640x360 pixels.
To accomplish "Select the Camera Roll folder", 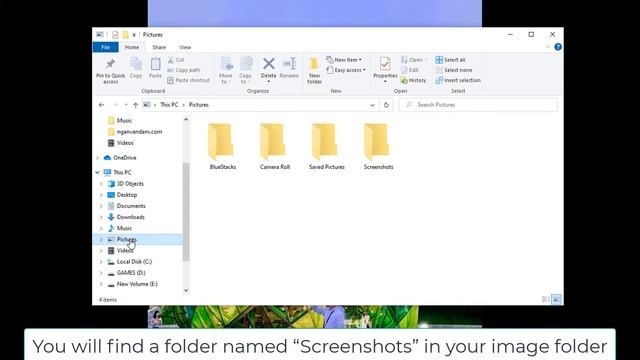I will [275, 147].
